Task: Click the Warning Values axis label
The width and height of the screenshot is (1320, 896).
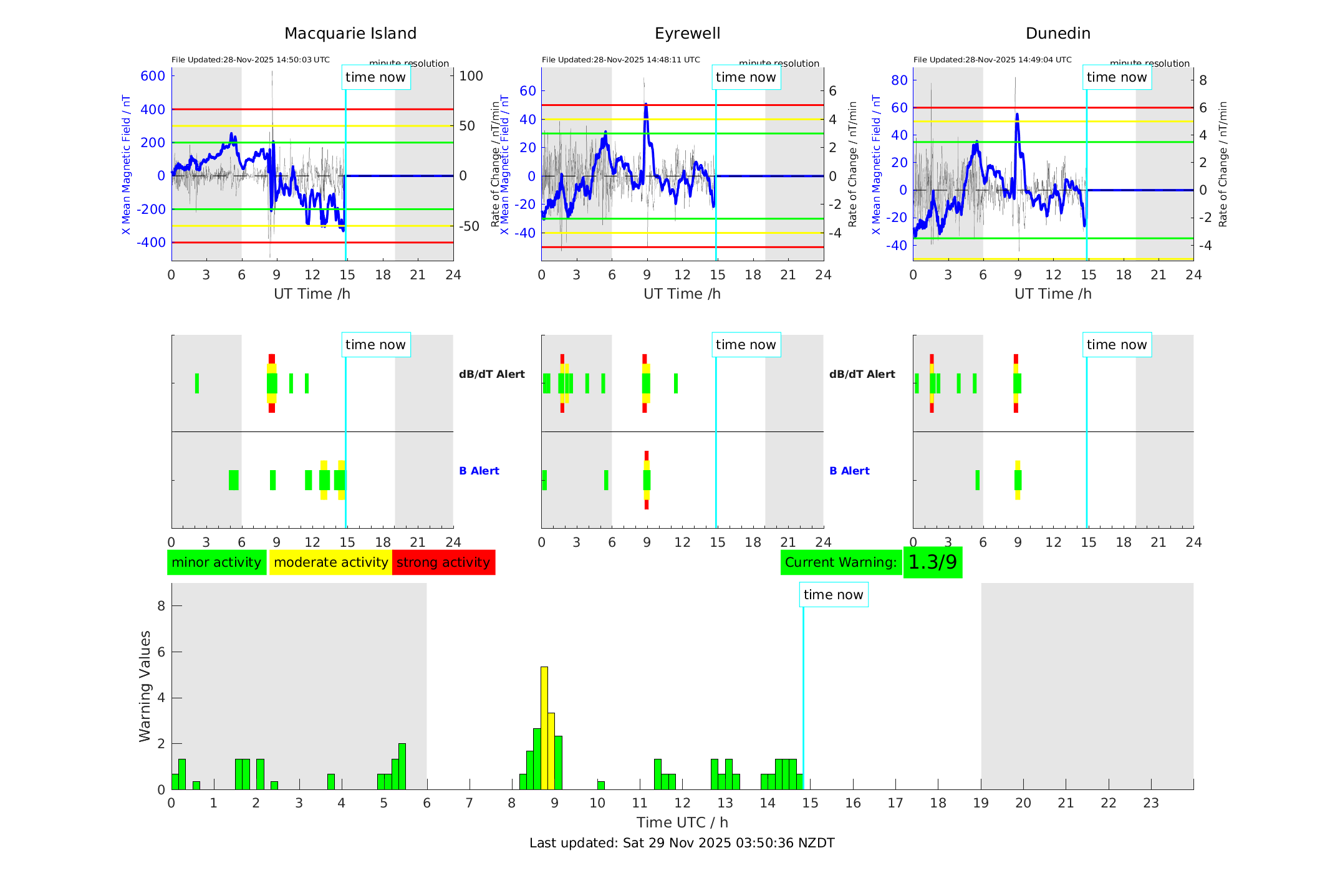Action: pyautogui.click(x=145, y=686)
